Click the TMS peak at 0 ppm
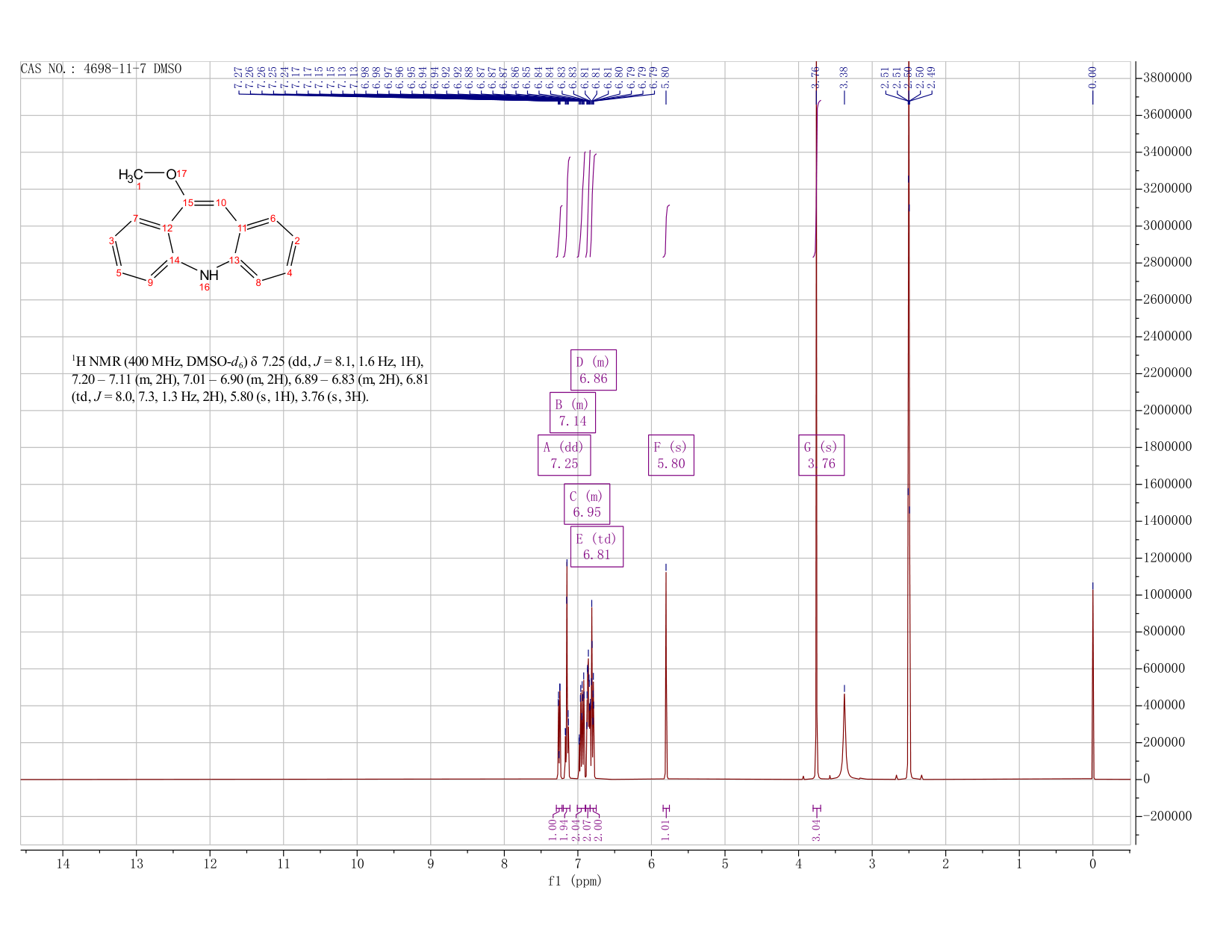The height and width of the screenshot is (952, 1232). click(1092, 683)
